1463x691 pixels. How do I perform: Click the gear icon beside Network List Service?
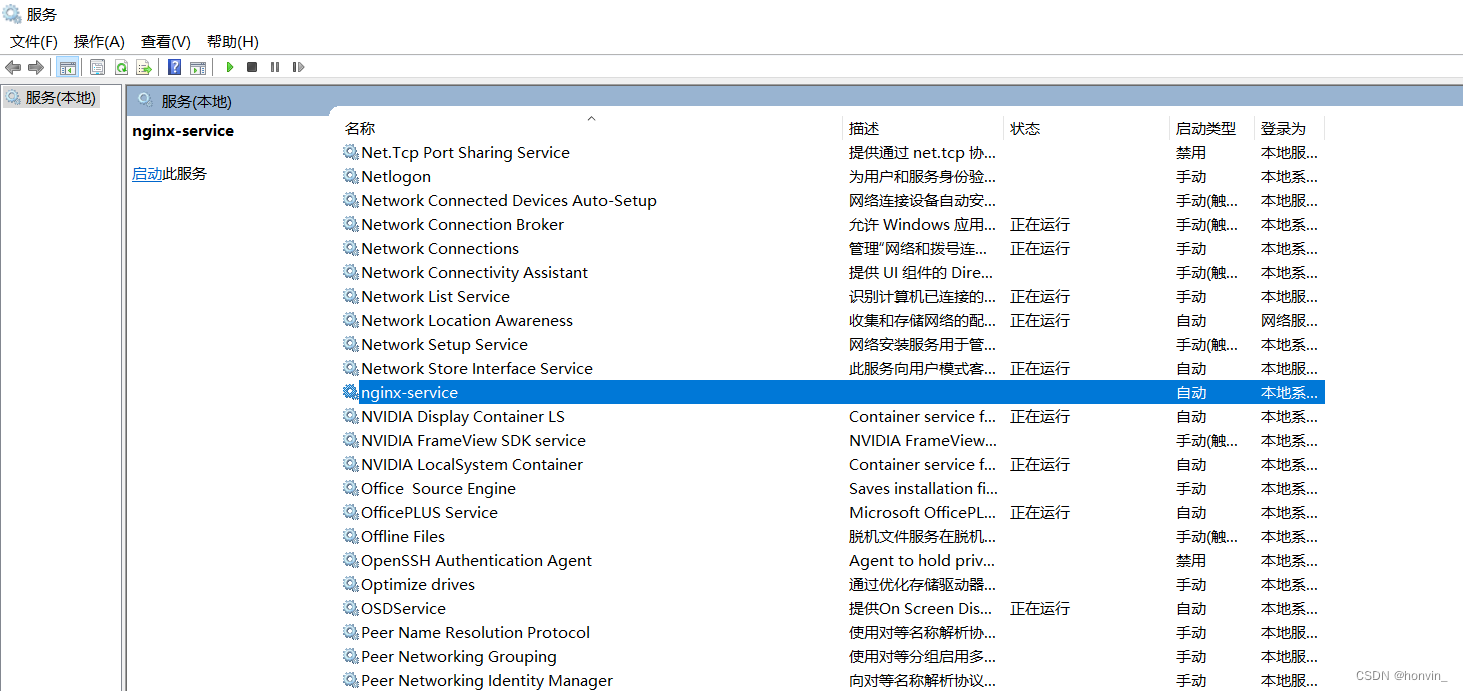pos(351,296)
